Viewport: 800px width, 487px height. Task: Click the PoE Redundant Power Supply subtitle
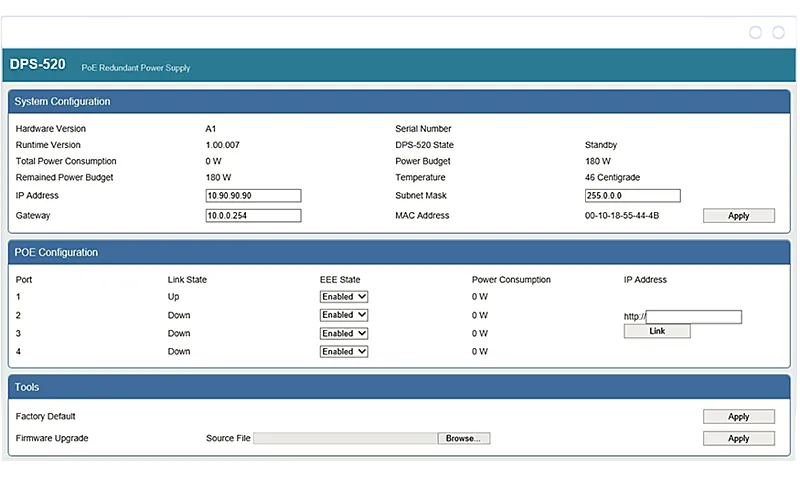136,68
